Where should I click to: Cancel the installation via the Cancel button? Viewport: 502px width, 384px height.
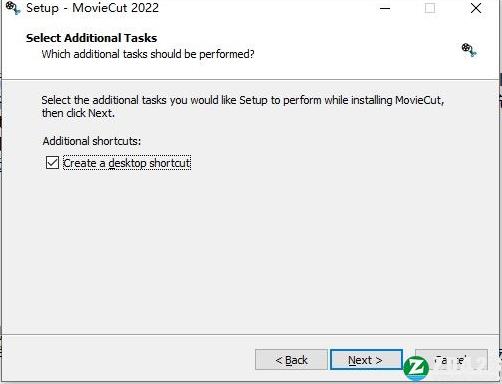coord(451,360)
